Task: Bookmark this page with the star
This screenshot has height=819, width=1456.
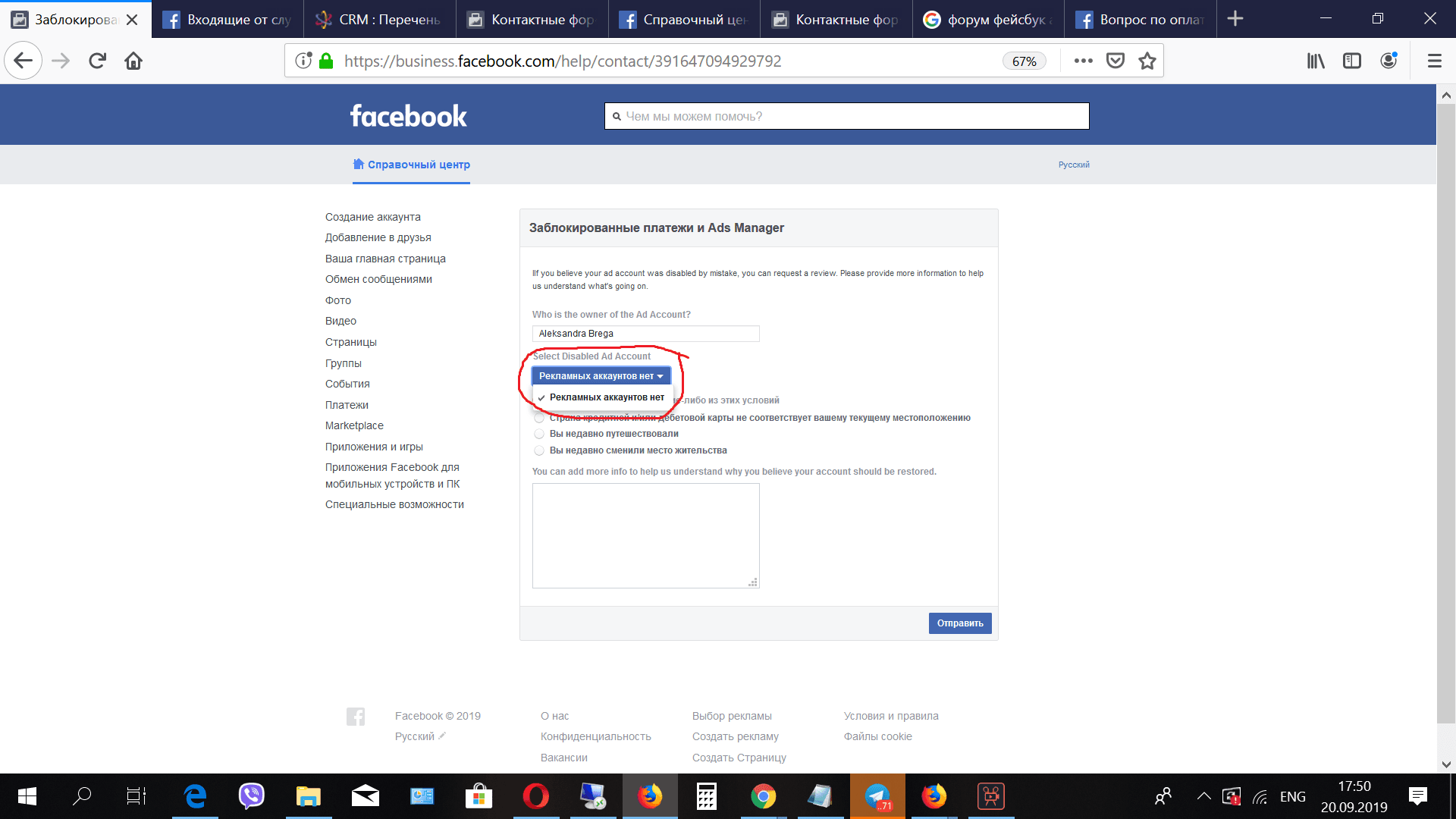Action: [1147, 61]
